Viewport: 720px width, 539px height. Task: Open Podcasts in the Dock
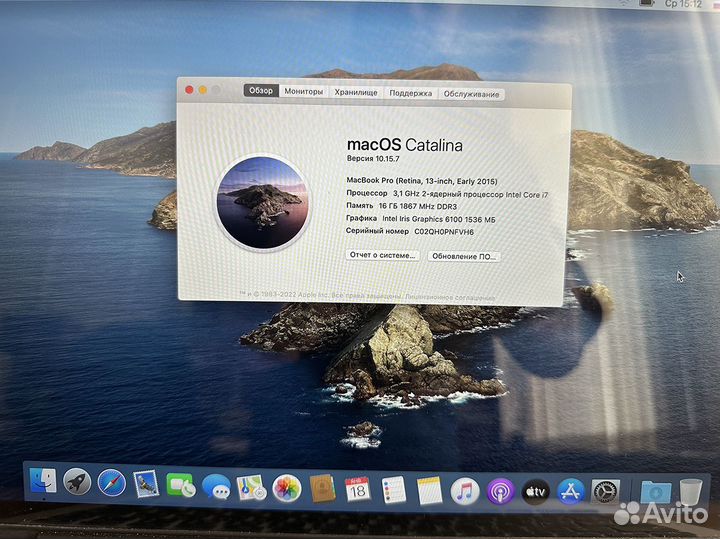pyautogui.click(x=500, y=492)
